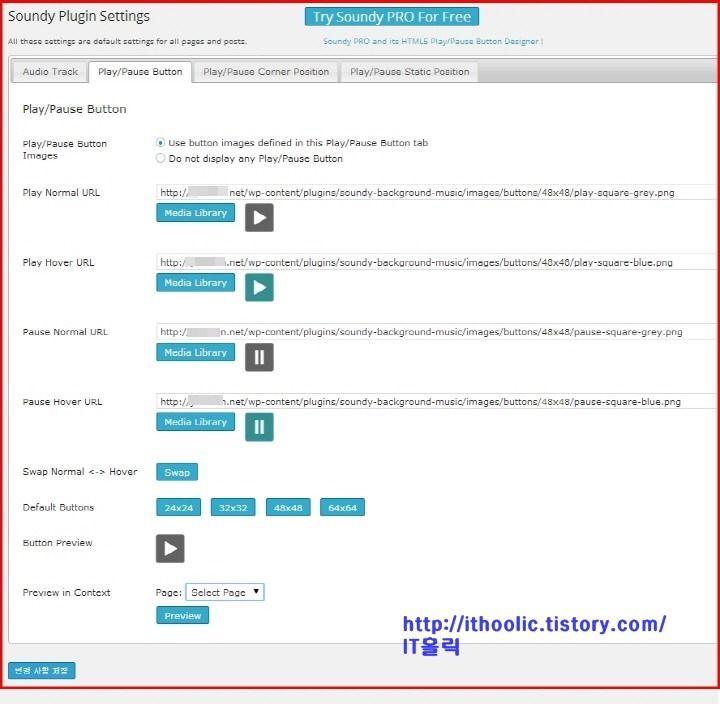Click the Button Preview play icon
This screenshot has width=720, height=704.
[x=170, y=548]
